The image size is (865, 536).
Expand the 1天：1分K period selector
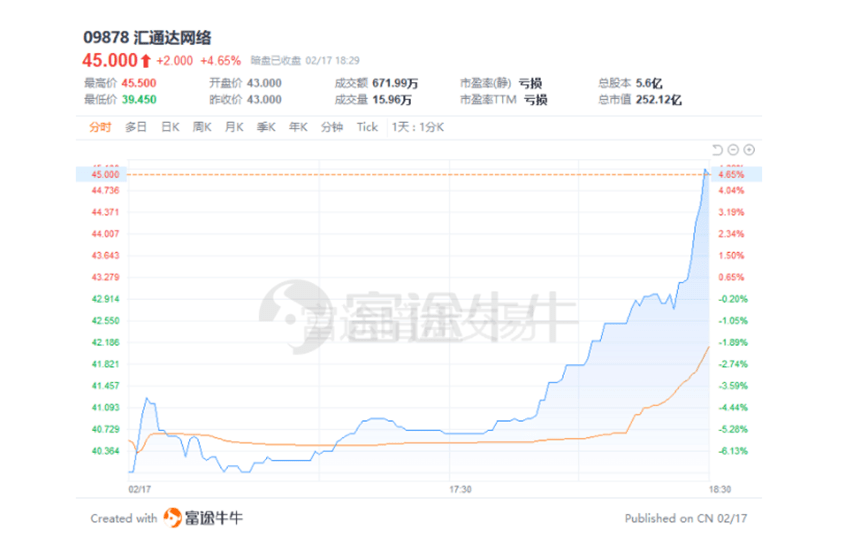[x=418, y=127]
